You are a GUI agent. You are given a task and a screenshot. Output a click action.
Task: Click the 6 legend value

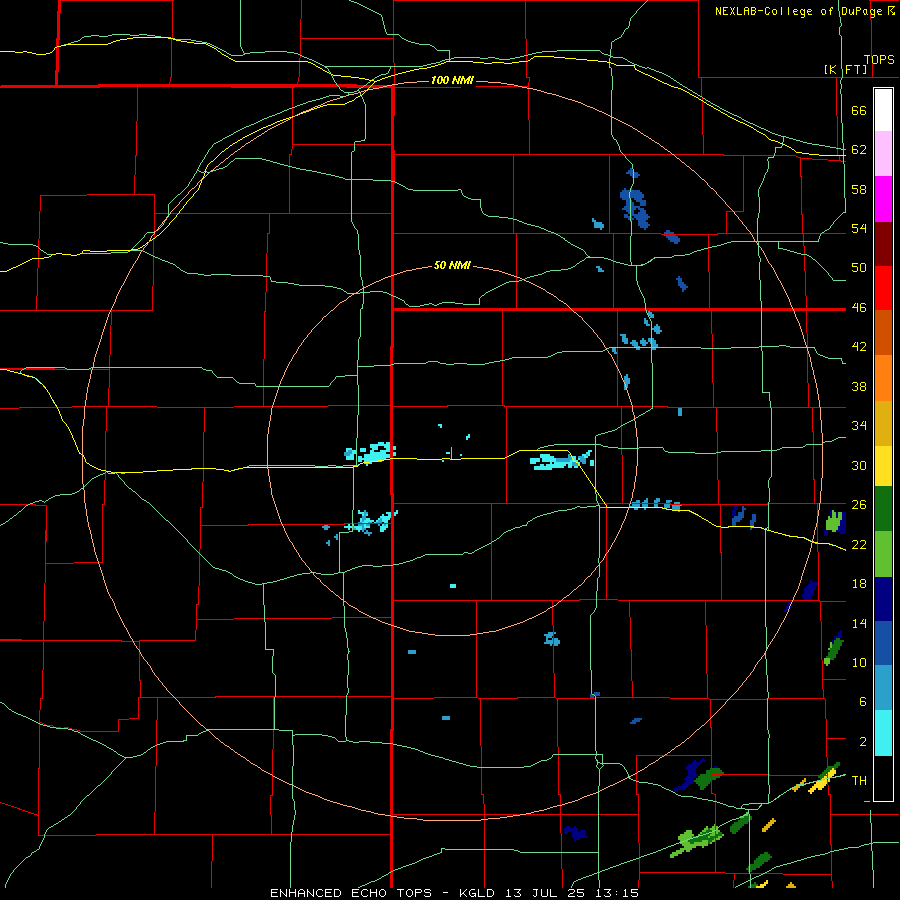[x=863, y=702]
